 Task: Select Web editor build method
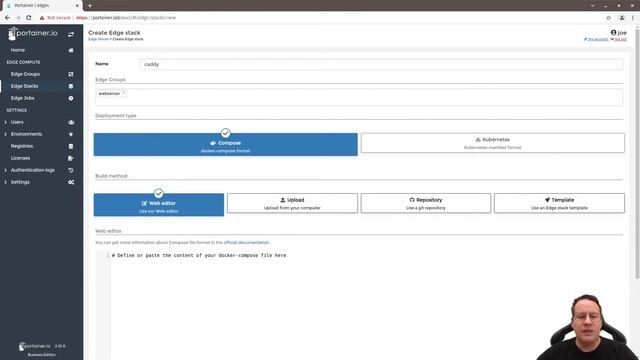coord(159,205)
